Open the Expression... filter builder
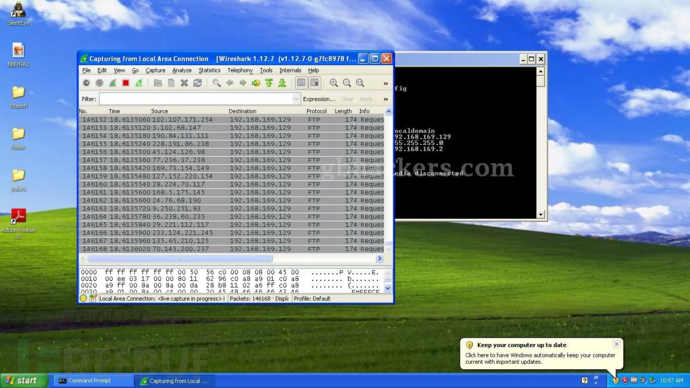Screen dimensions: 690x388 tap(319, 99)
